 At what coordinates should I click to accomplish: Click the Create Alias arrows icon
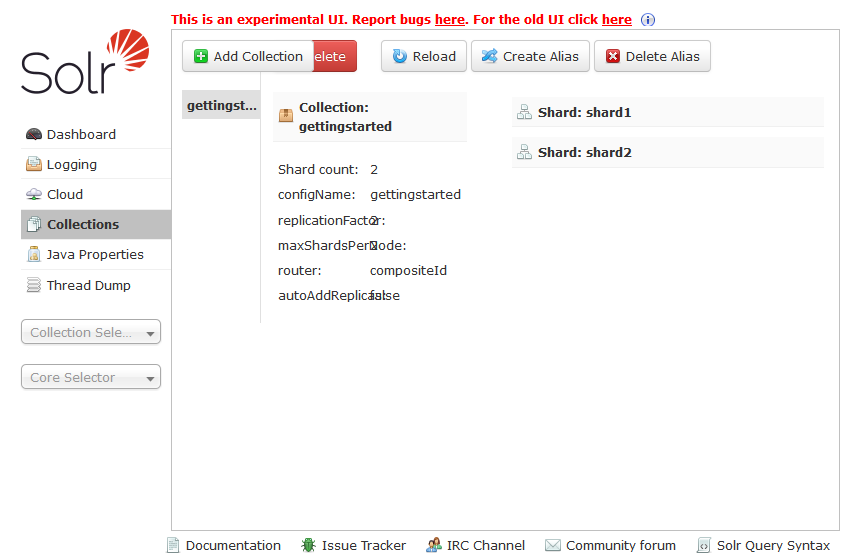pyautogui.click(x=489, y=56)
